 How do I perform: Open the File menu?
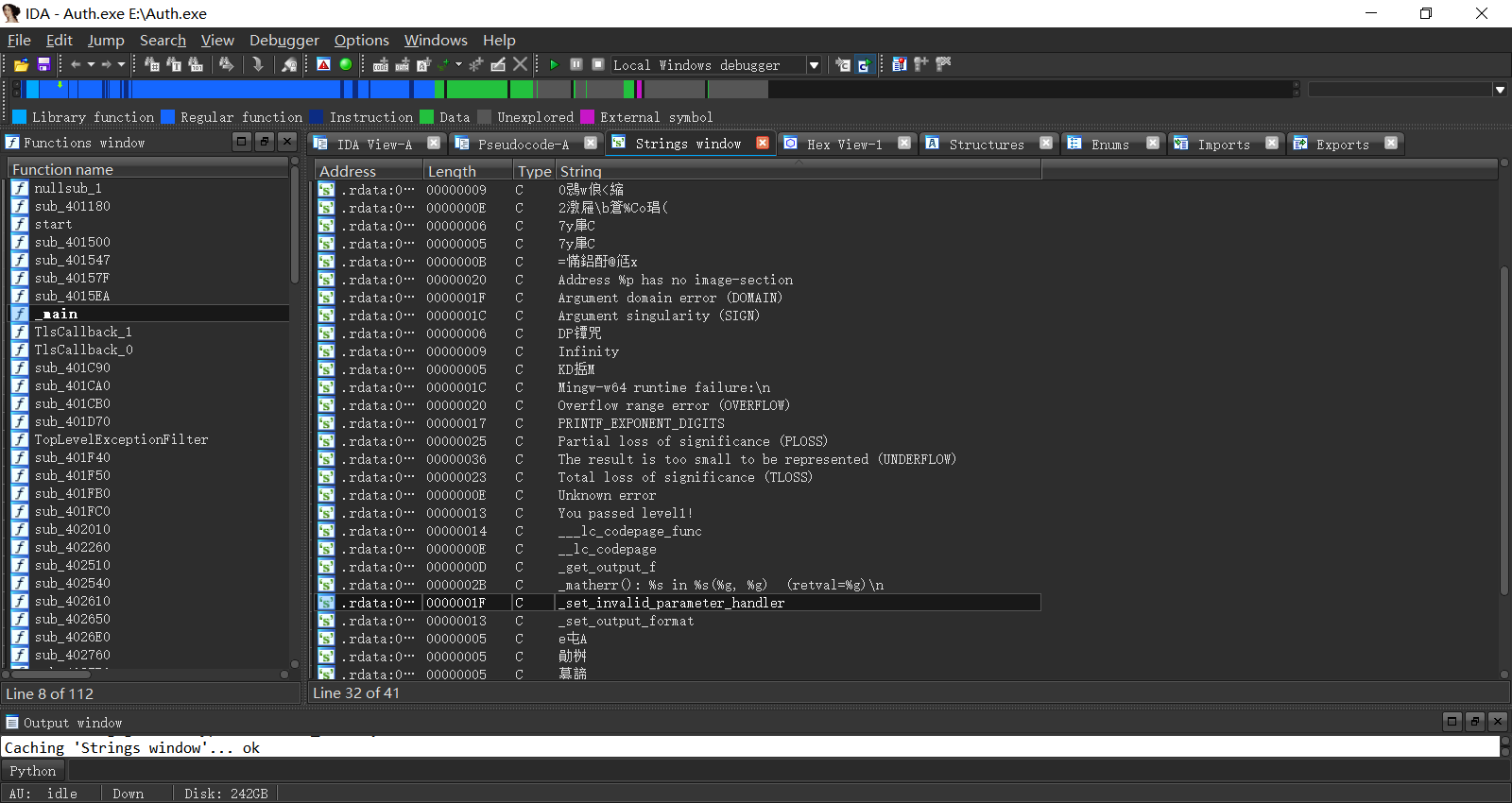pyautogui.click(x=19, y=40)
